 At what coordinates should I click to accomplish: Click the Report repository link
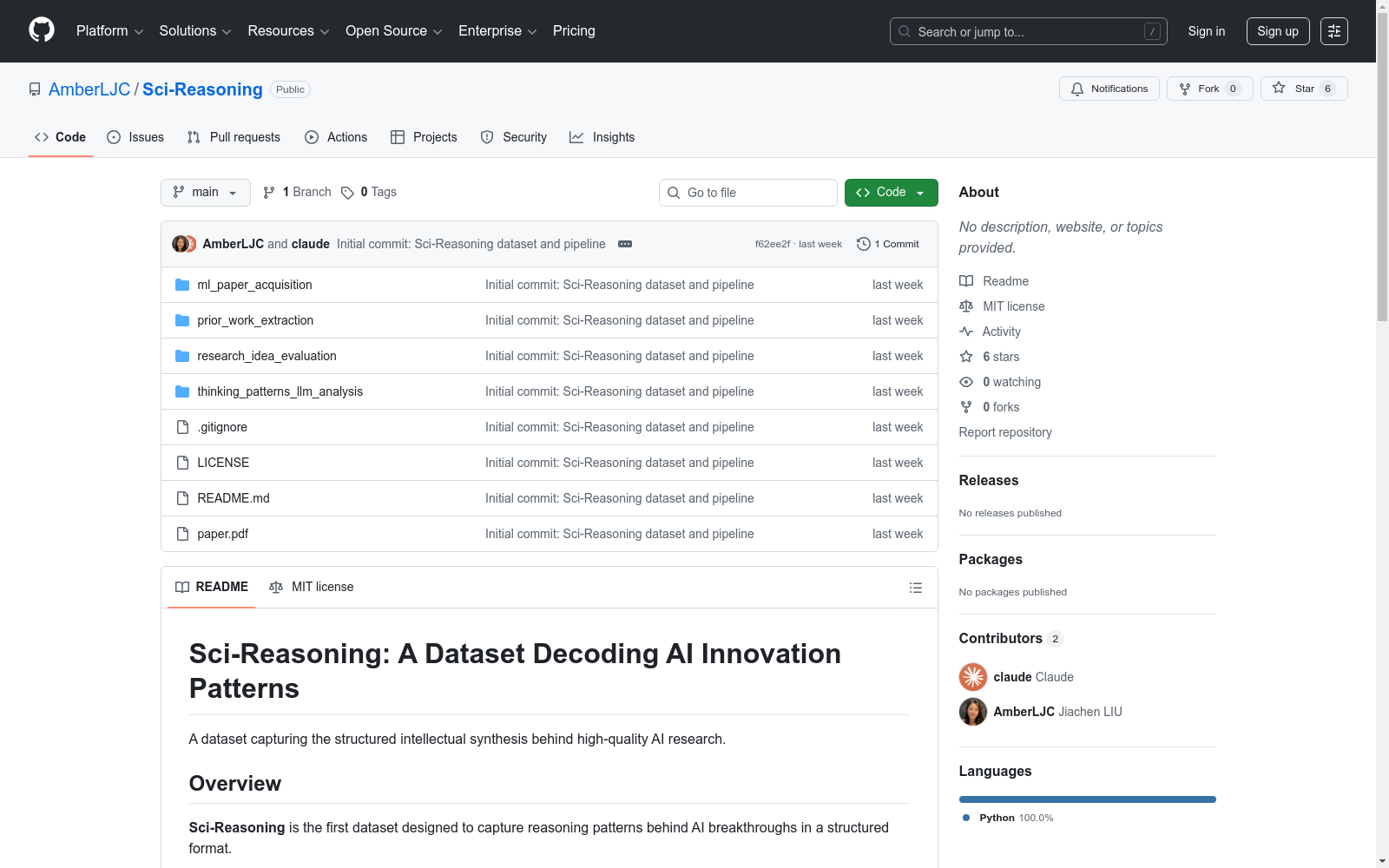coord(1005,432)
